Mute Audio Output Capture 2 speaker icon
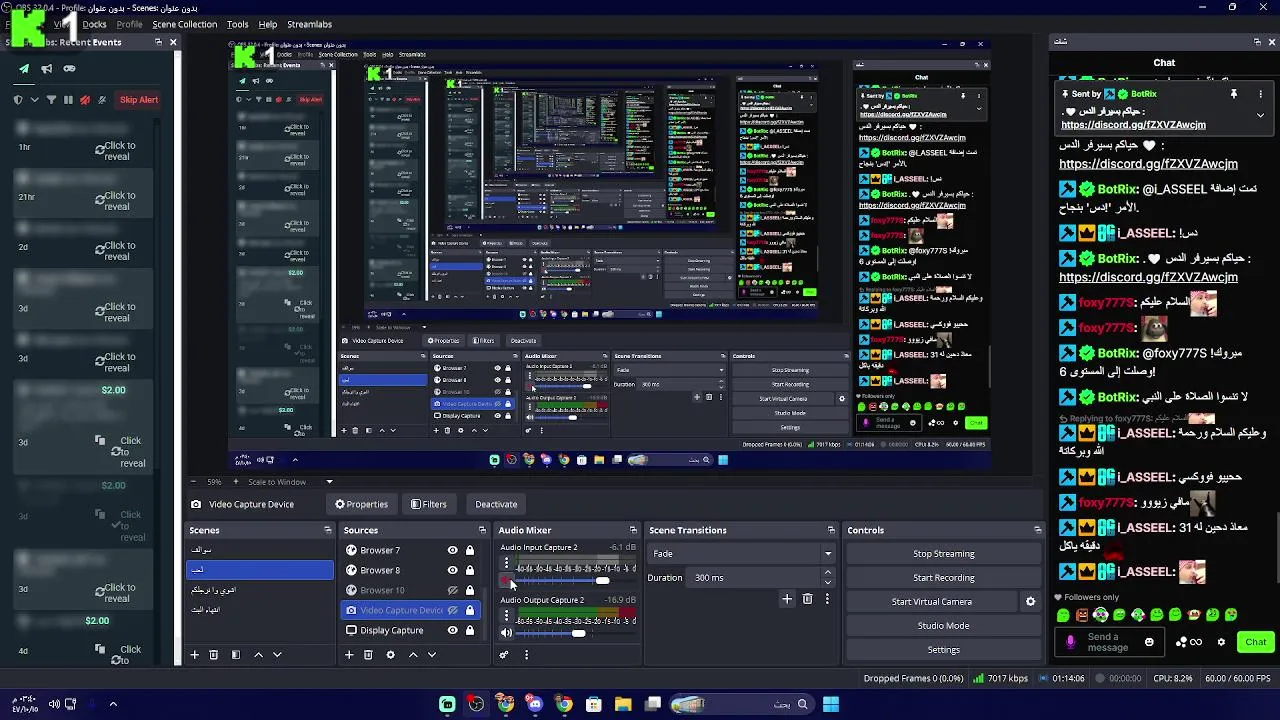Screen dimensions: 1280x720 coord(506,633)
